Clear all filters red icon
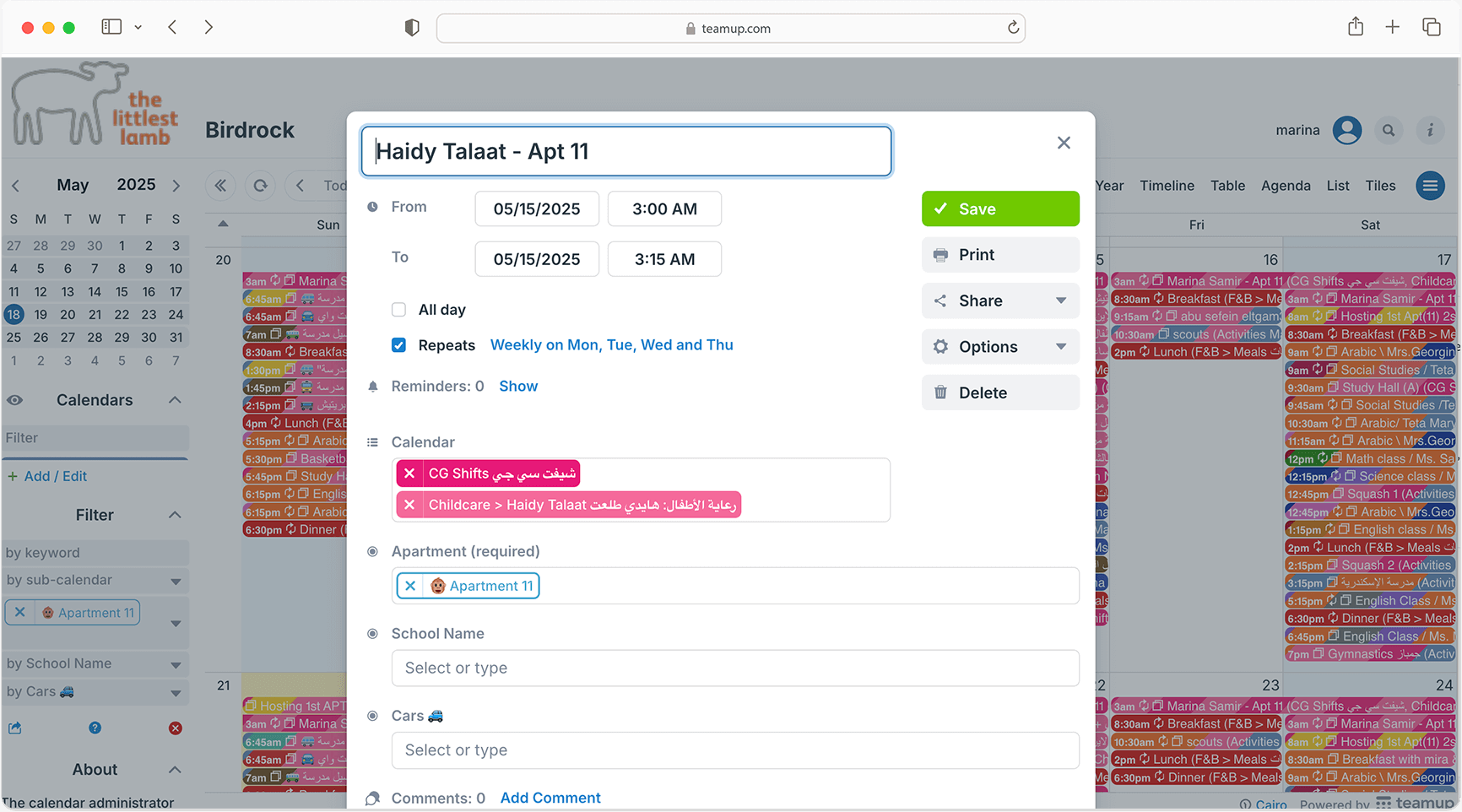This screenshot has height=812, width=1462. pyautogui.click(x=176, y=728)
